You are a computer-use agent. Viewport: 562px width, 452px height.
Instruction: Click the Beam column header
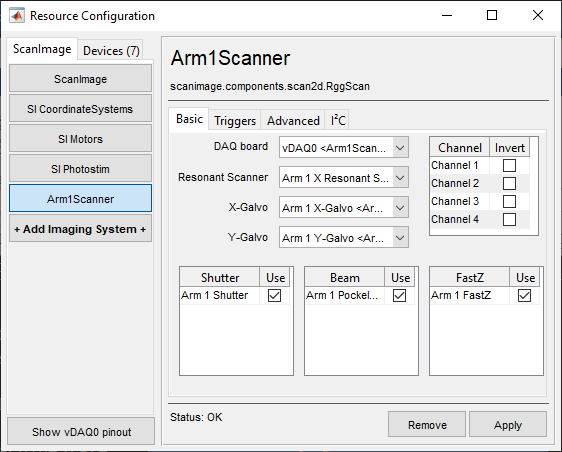click(x=344, y=277)
